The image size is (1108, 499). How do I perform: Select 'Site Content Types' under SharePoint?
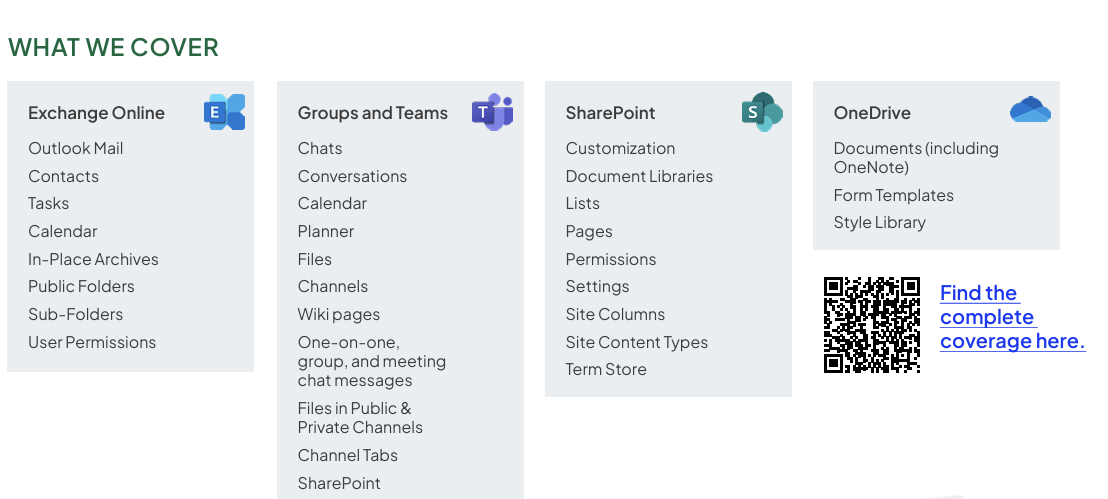click(x=637, y=342)
